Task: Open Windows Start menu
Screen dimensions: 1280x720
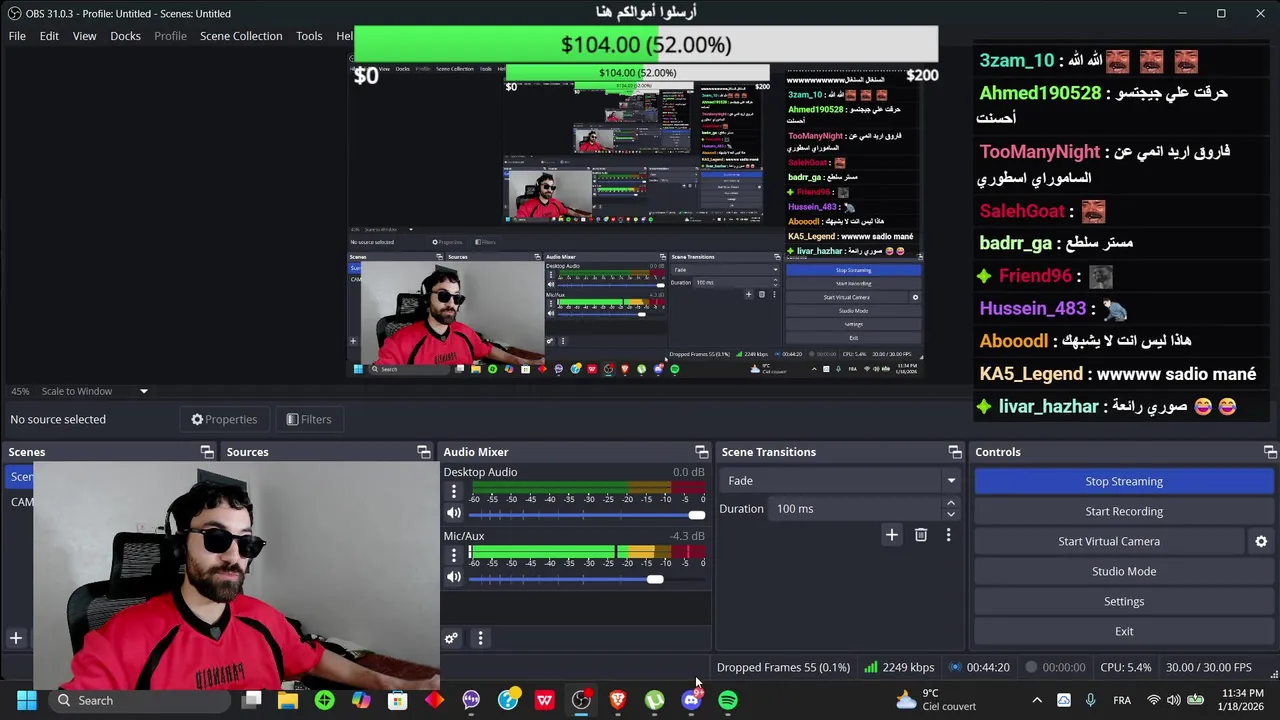Action: pyautogui.click(x=27, y=700)
